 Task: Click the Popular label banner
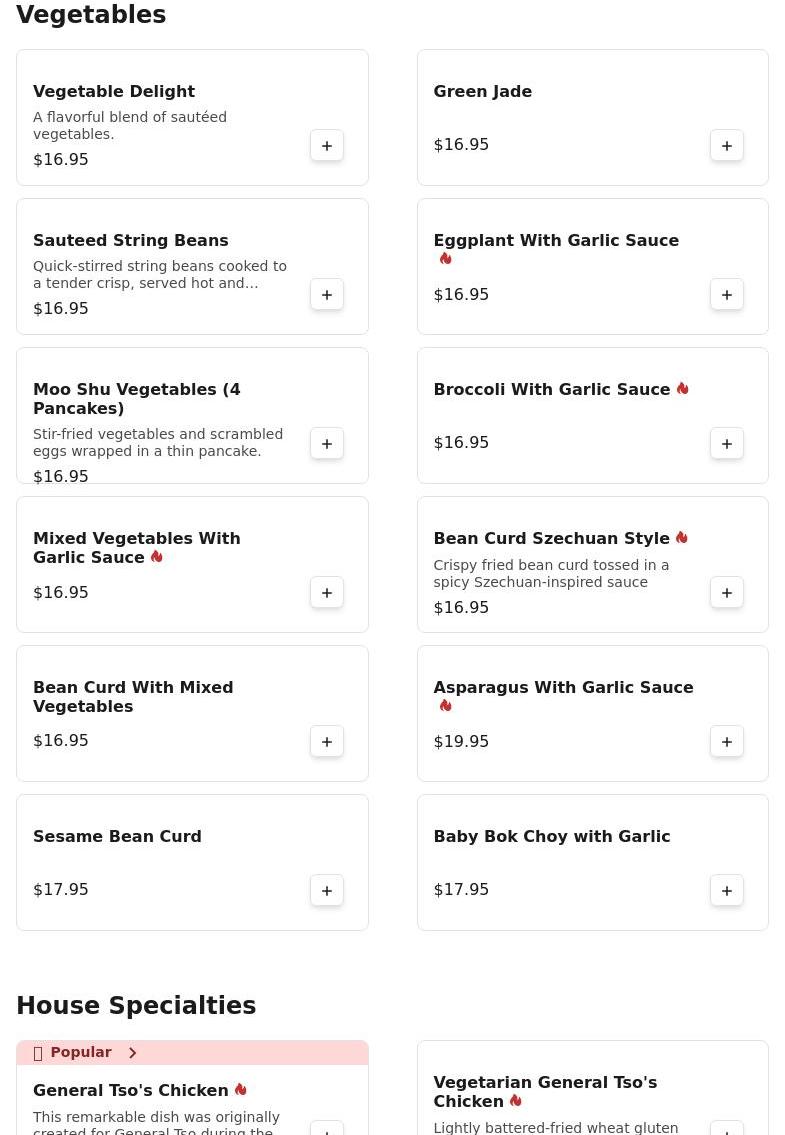81,1053
